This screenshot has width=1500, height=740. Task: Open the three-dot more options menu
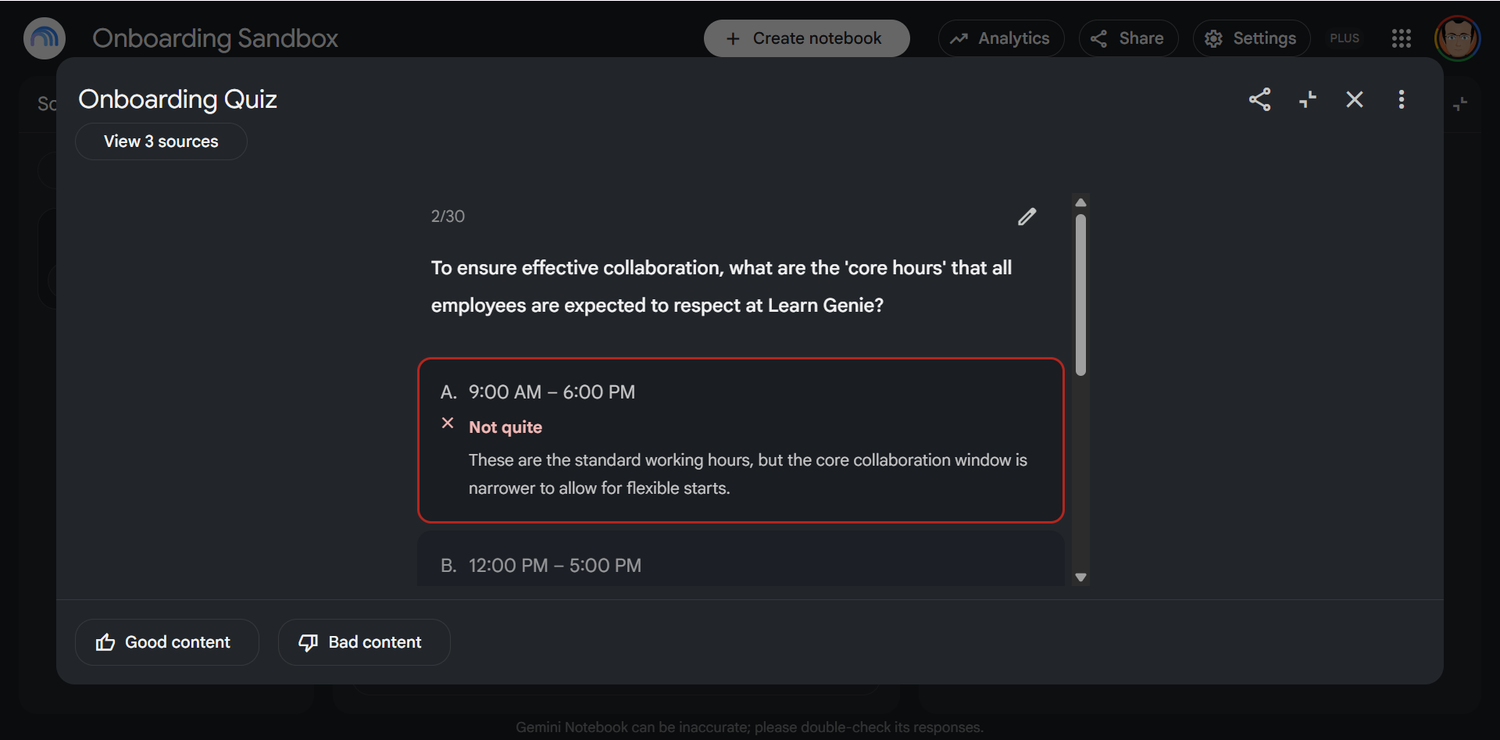[x=1402, y=99]
